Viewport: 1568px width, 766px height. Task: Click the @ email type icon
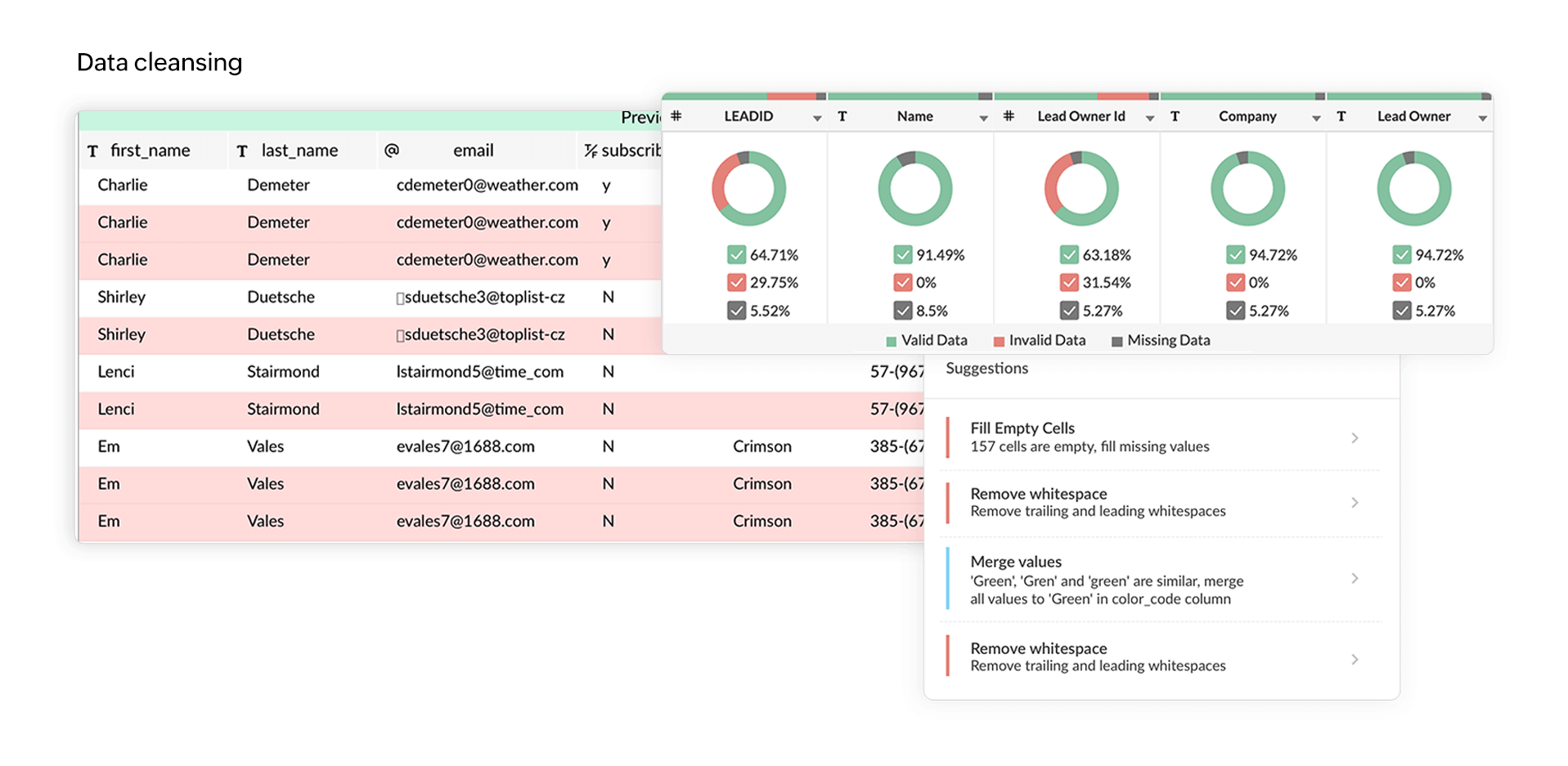coord(392,150)
